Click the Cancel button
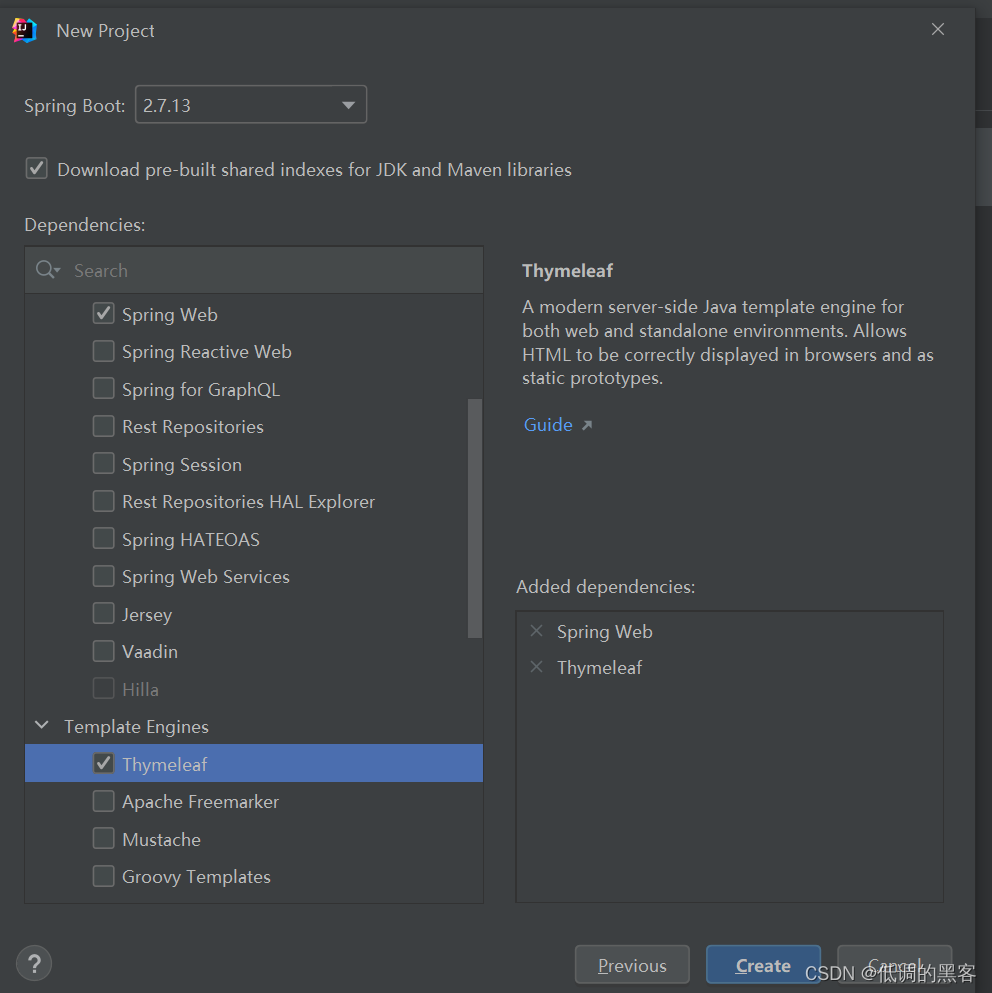992x993 pixels. (894, 965)
